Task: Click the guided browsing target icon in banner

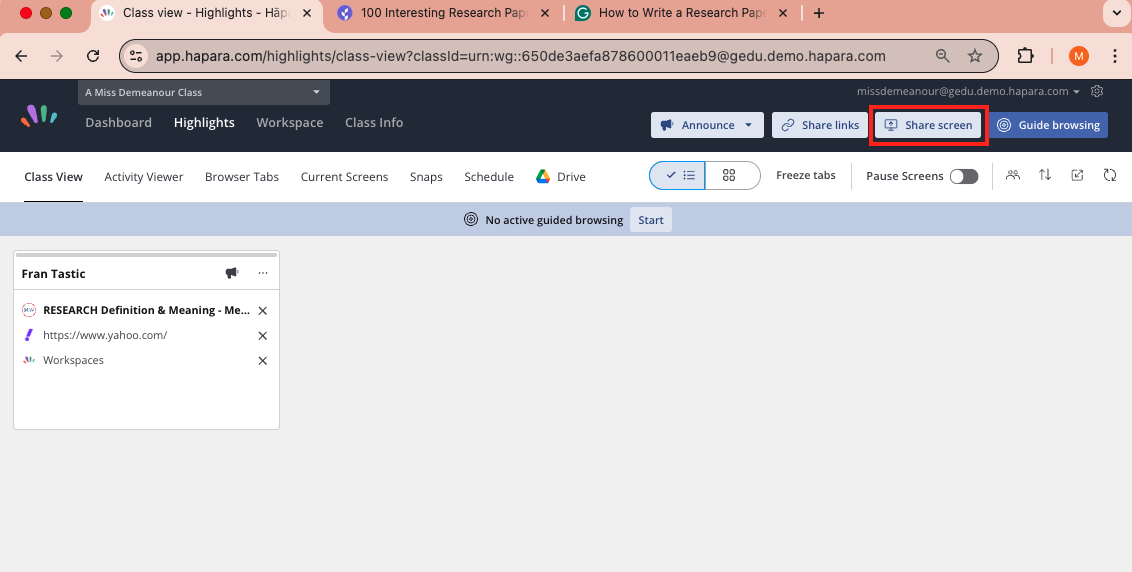Action: 471,220
